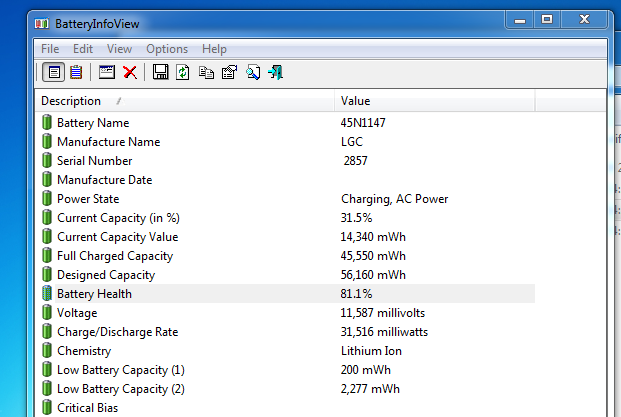Select the Power State row

(288, 199)
